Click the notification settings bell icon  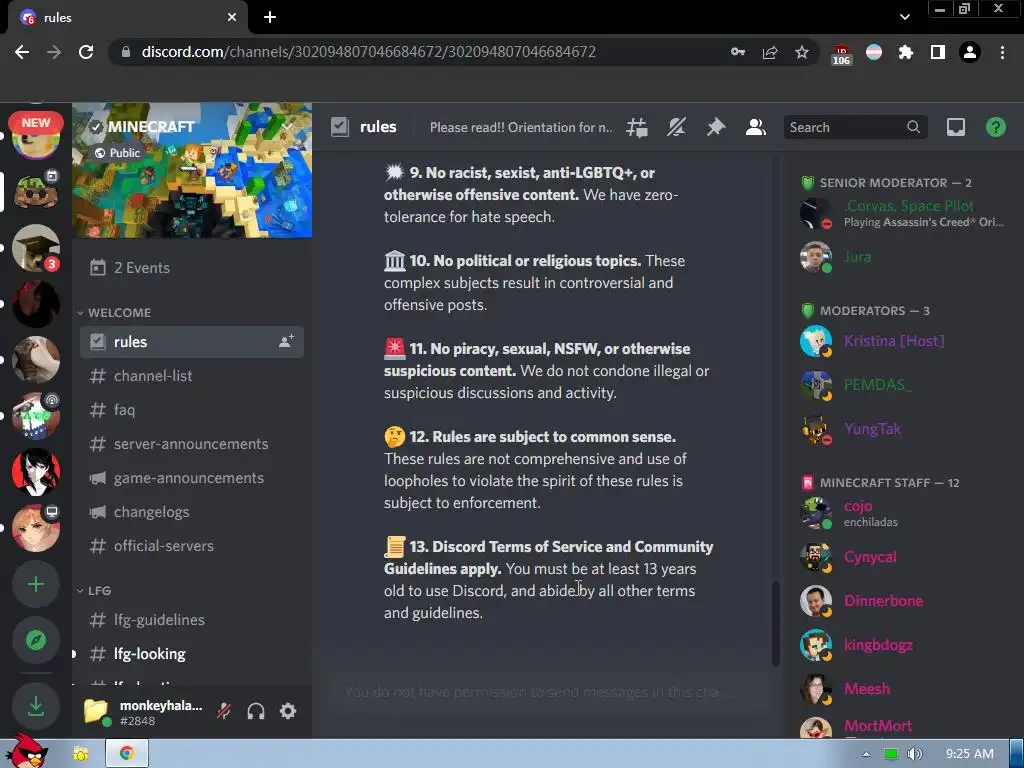coord(676,127)
